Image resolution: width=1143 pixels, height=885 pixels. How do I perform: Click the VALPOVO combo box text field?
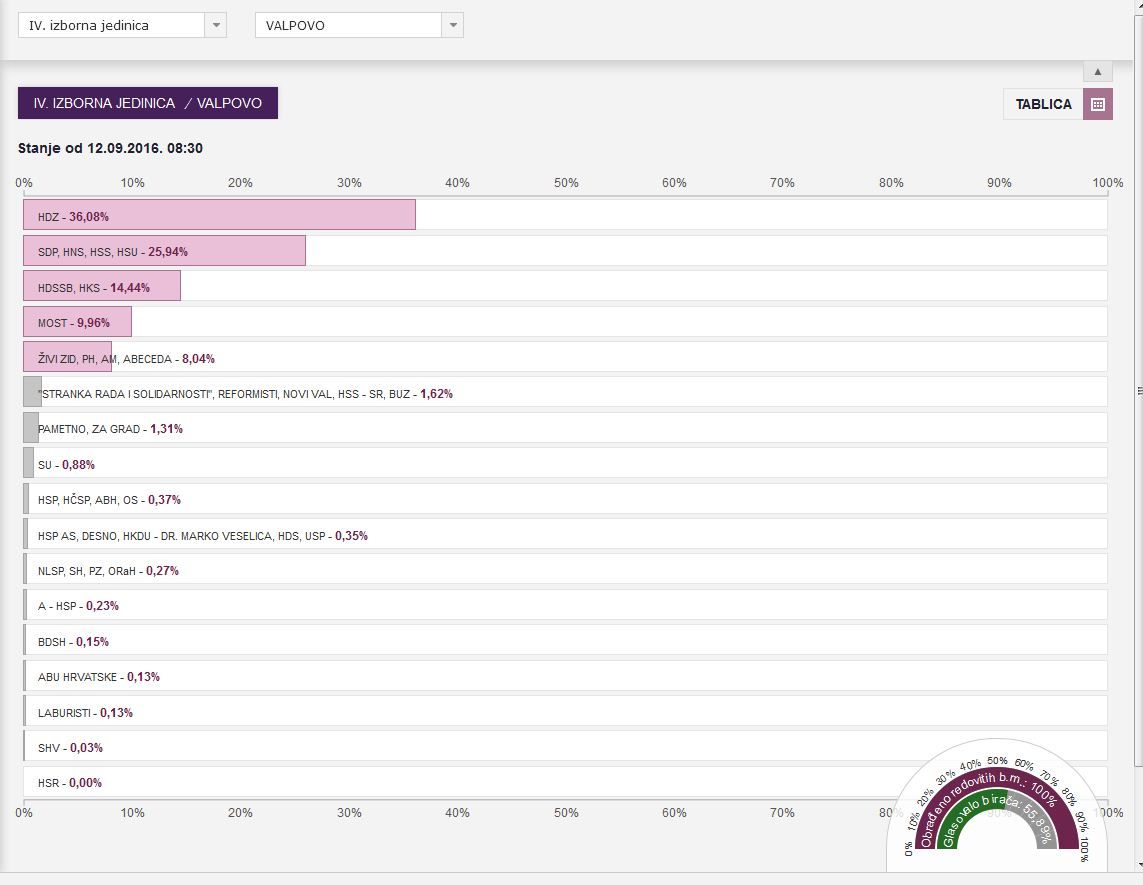tap(348, 26)
